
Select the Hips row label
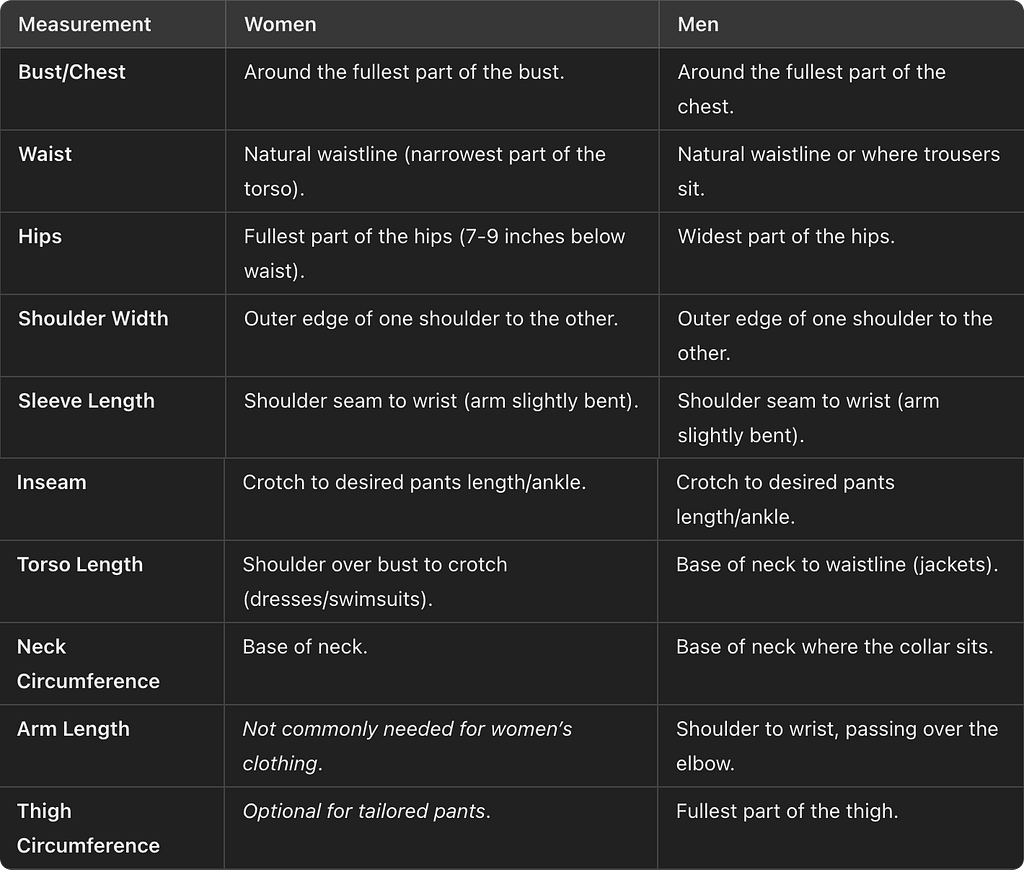(40, 236)
